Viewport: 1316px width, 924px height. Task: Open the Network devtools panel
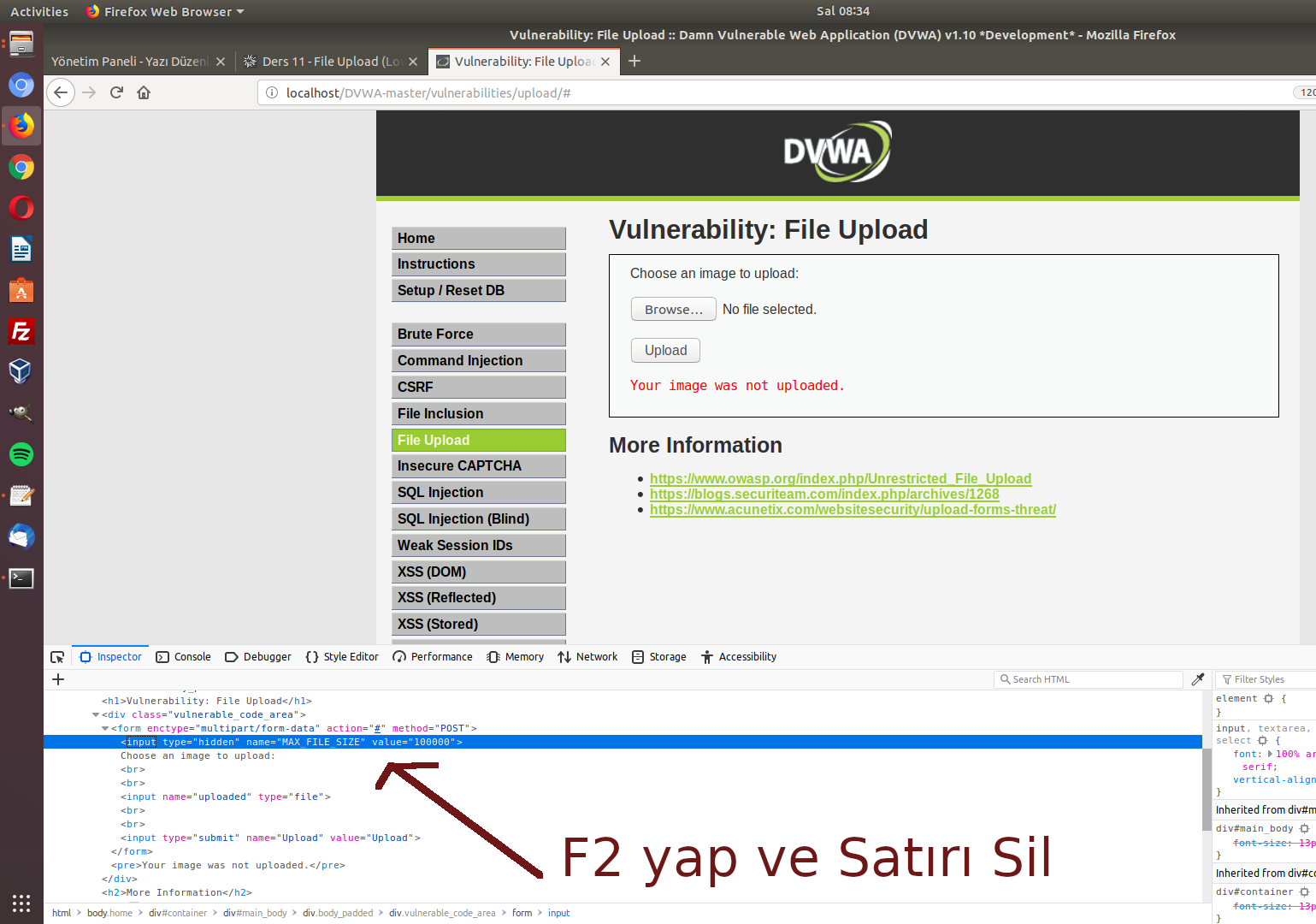click(587, 657)
